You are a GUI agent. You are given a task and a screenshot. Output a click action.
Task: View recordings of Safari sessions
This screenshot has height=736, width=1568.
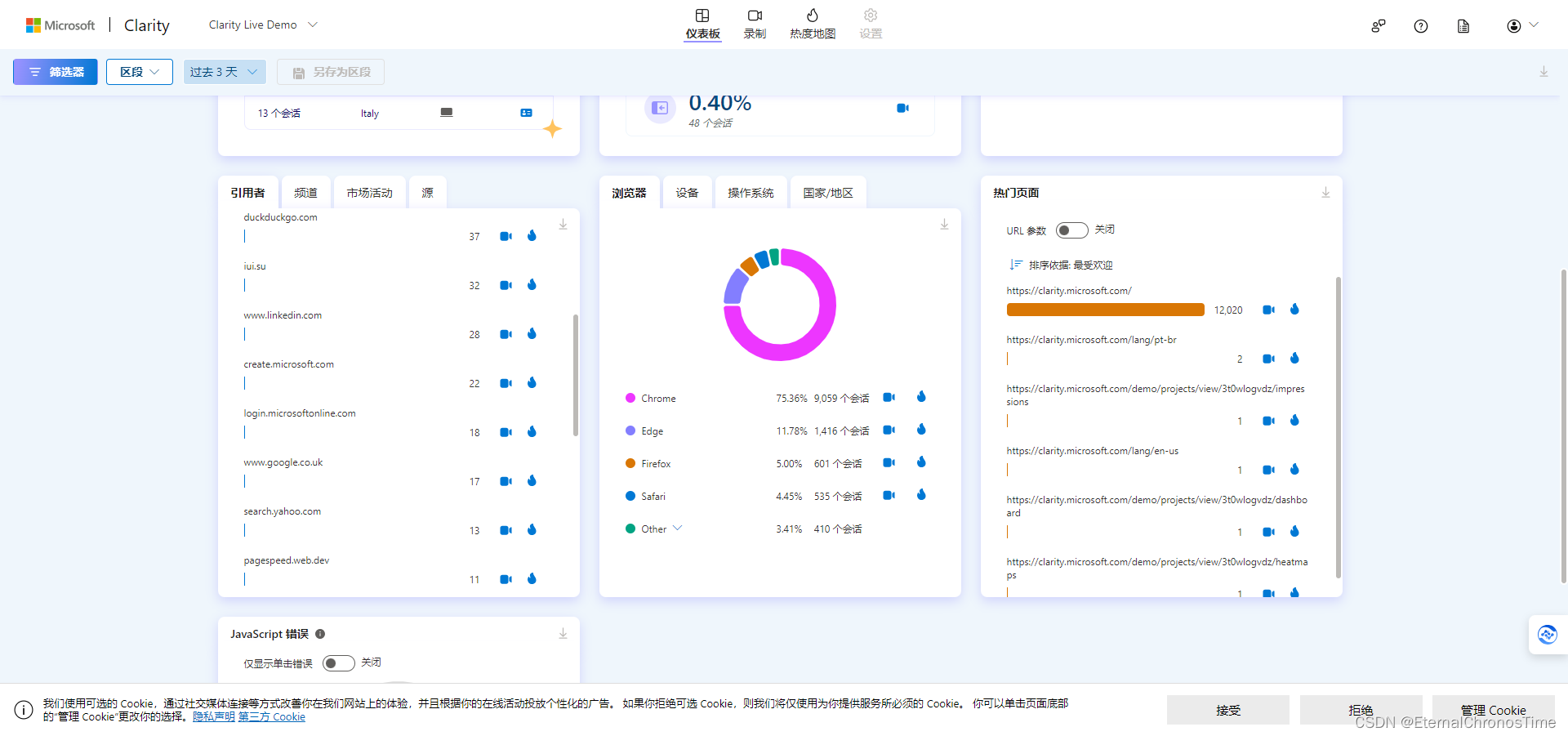tap(889, 495)
